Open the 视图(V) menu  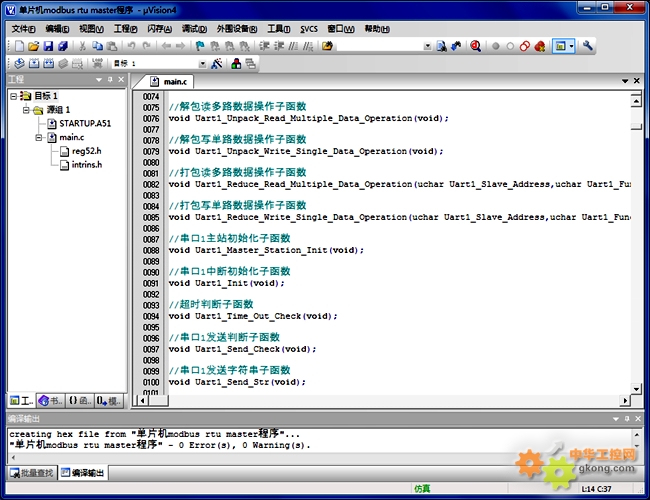(91, 29)
